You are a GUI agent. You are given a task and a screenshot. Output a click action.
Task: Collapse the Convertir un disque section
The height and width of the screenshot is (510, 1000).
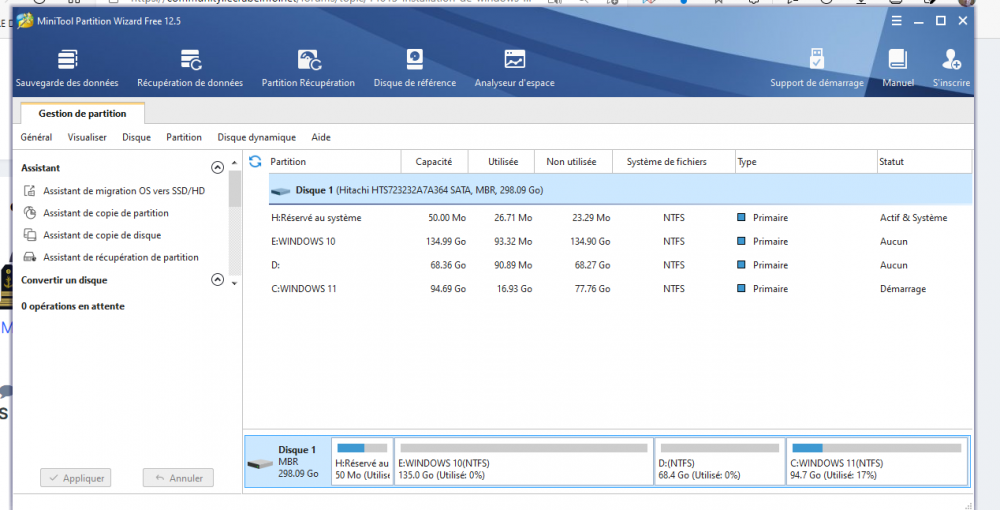pos(217,281)
